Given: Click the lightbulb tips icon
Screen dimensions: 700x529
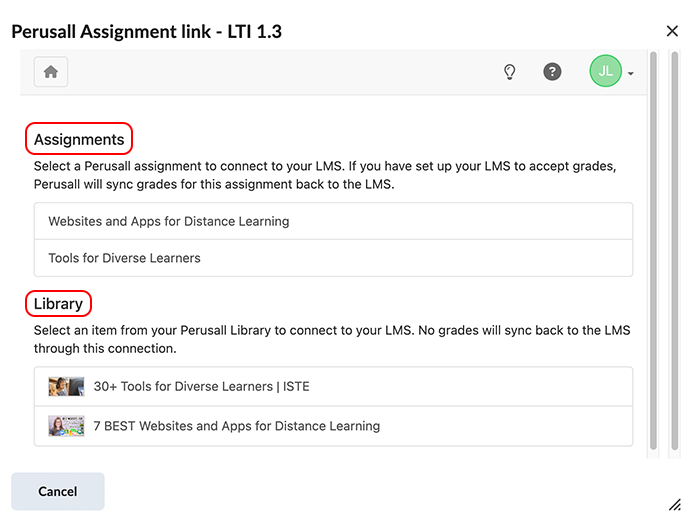Looking at the screenshot, I should (509, 72).
